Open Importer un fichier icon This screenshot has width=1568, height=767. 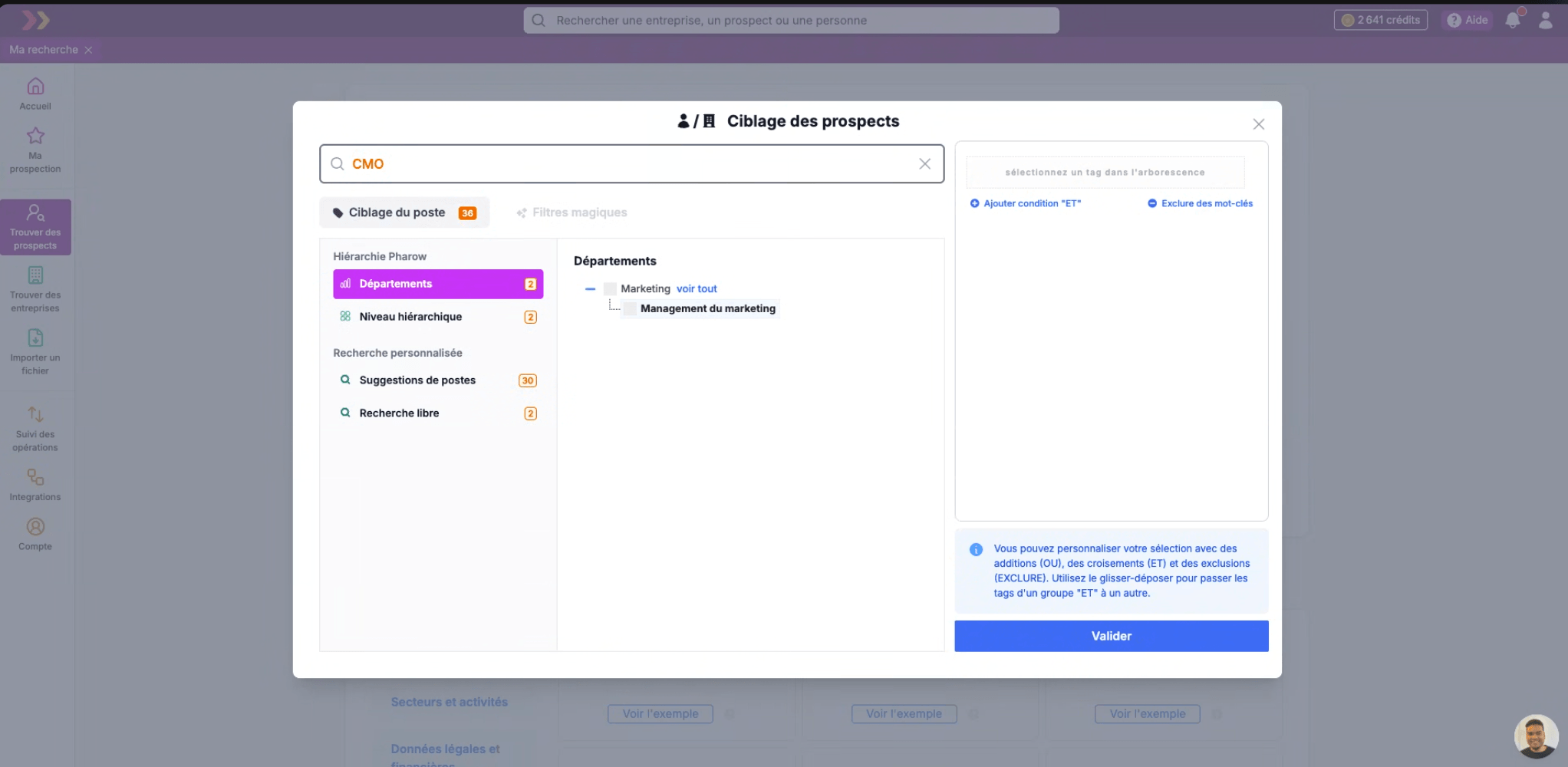pos(35,337)
